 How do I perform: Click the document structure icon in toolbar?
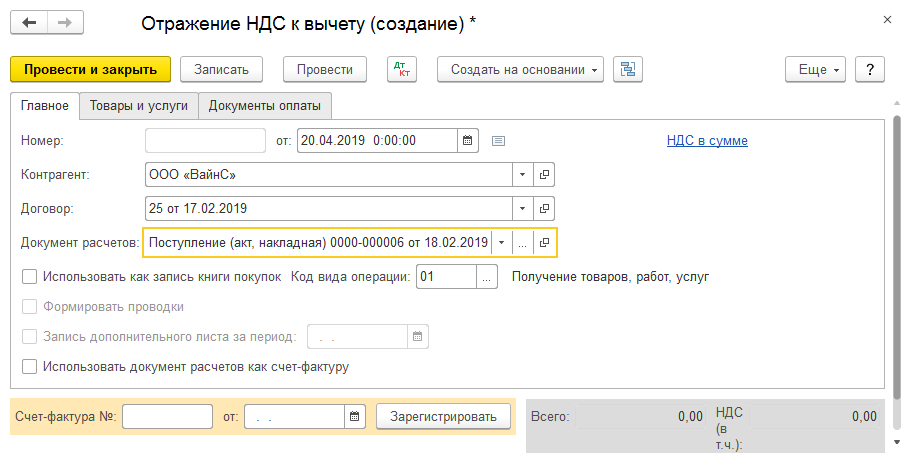pyautogui.click(x=627, y=69)
